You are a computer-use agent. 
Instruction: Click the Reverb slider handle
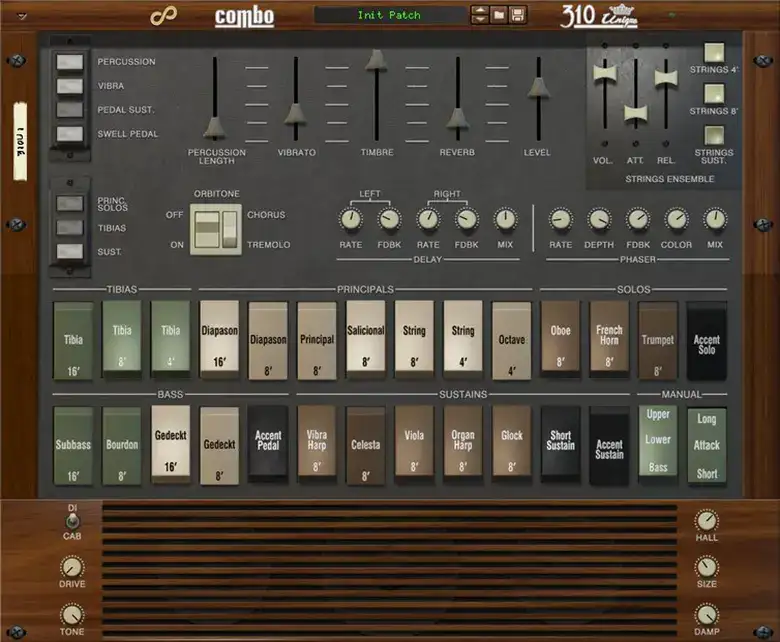coord(457,118)
